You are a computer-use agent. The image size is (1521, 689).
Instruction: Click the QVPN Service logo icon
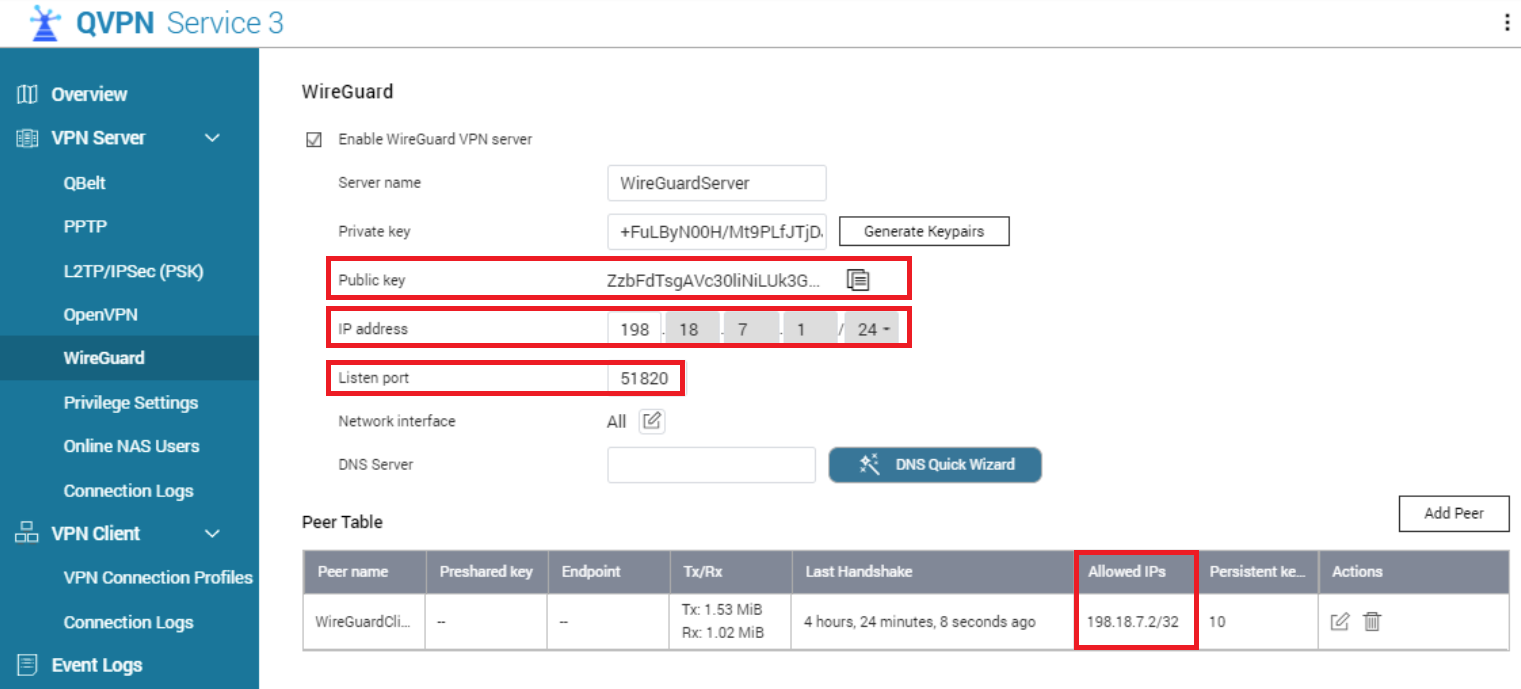click(47, 23)
